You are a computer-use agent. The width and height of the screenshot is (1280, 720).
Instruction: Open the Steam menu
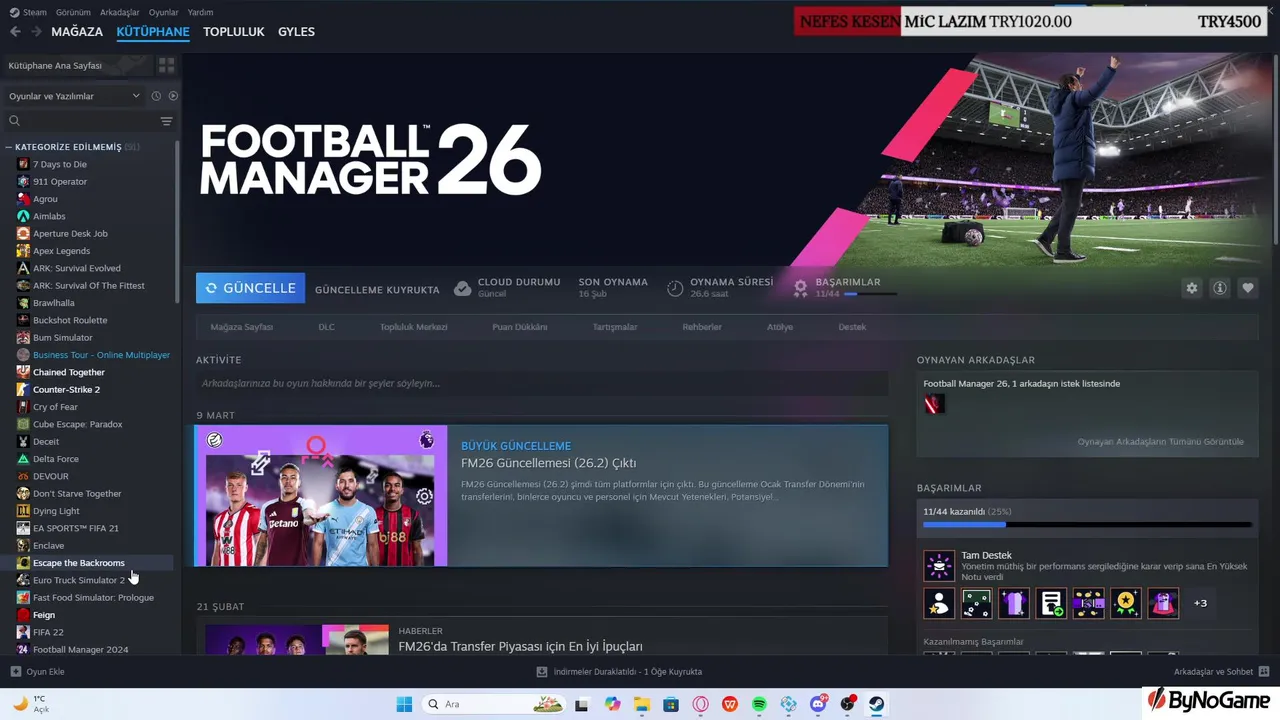click(x=28, y=12)
